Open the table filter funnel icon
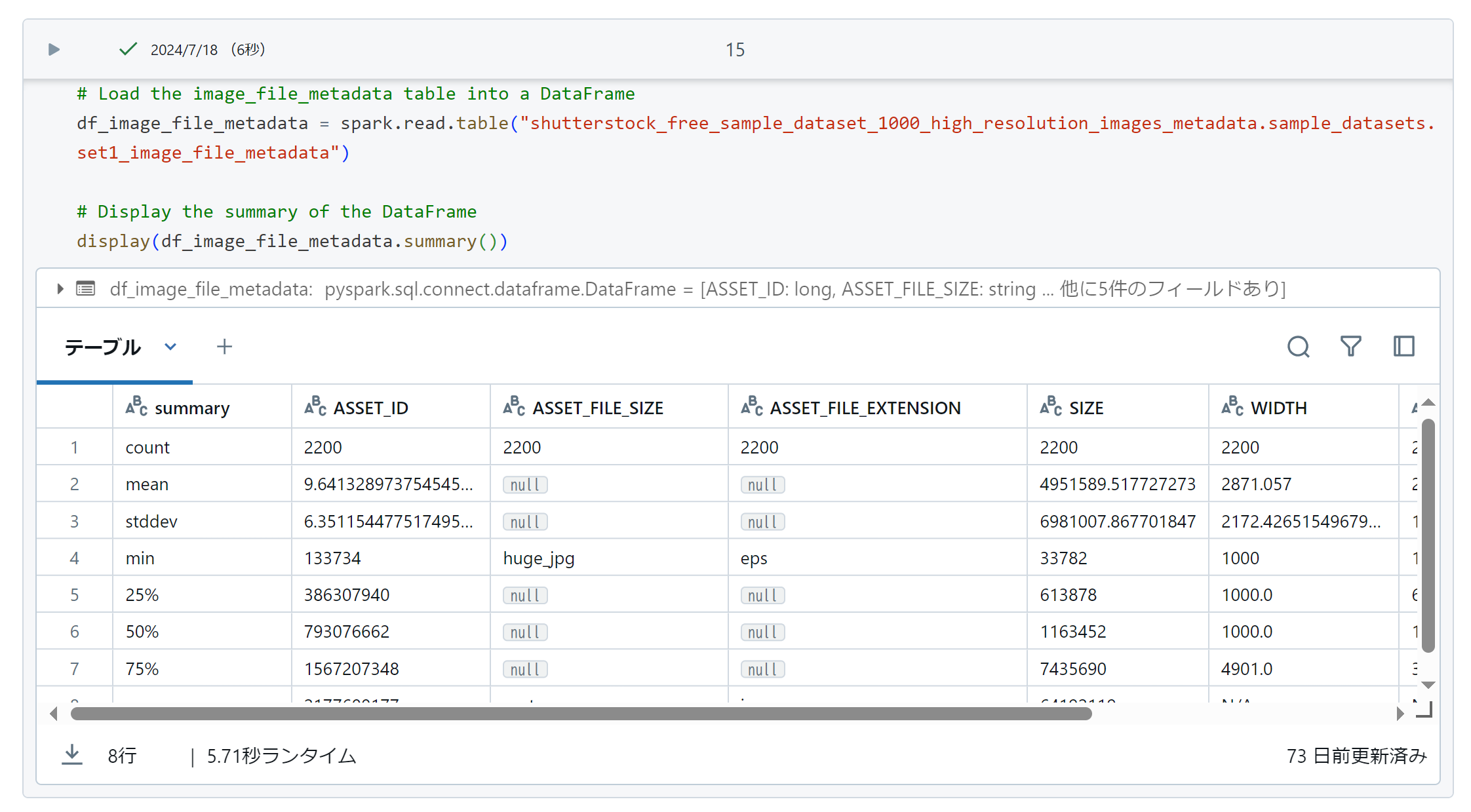 click(1350, 347)
